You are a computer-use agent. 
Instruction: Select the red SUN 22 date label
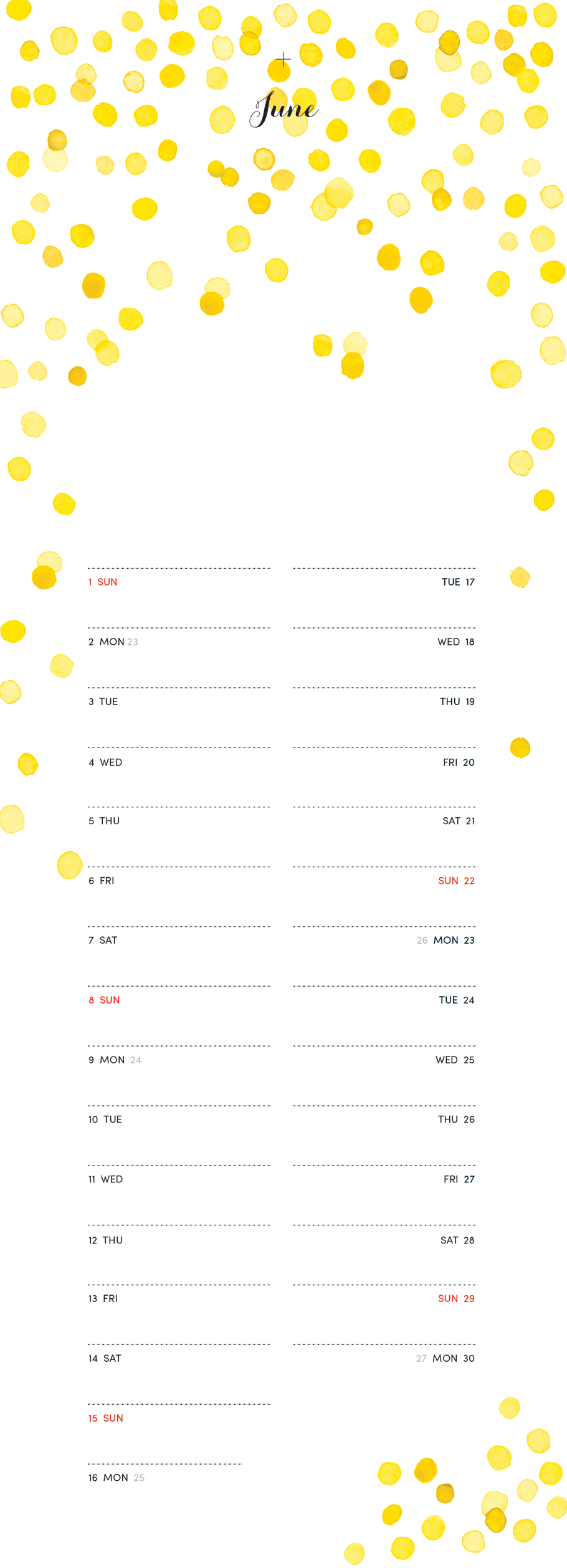(x=456, y=881)
